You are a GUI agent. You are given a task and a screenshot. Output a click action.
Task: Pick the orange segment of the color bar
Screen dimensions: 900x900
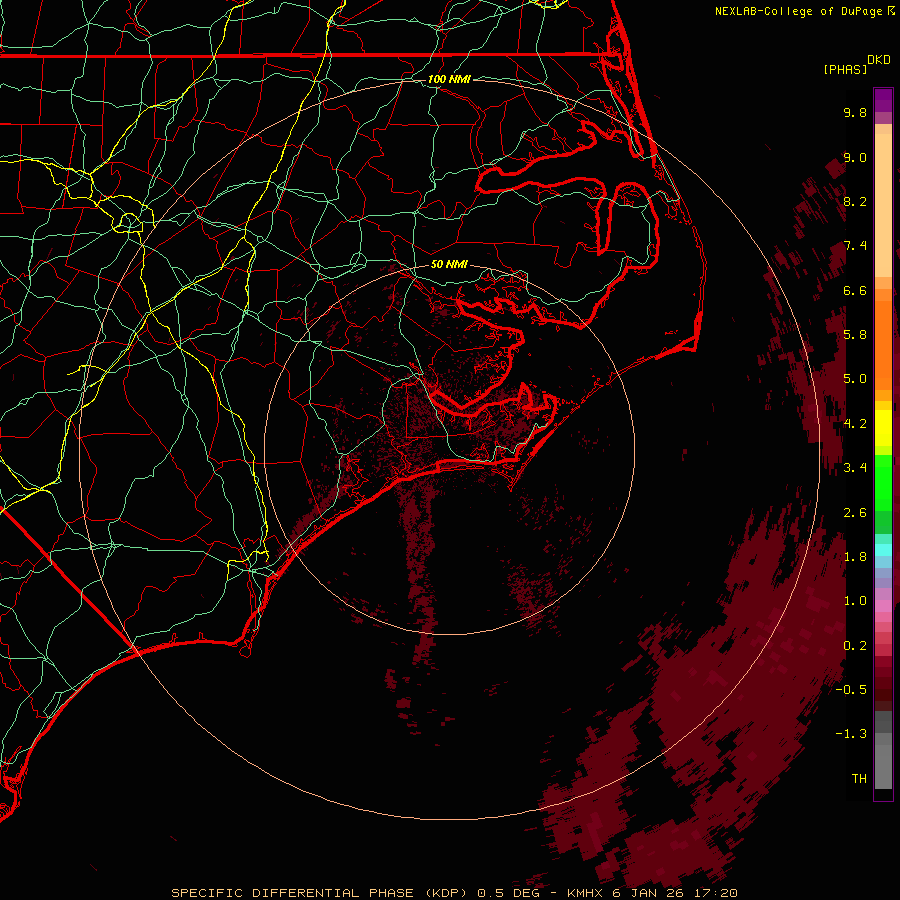[883, 344]
